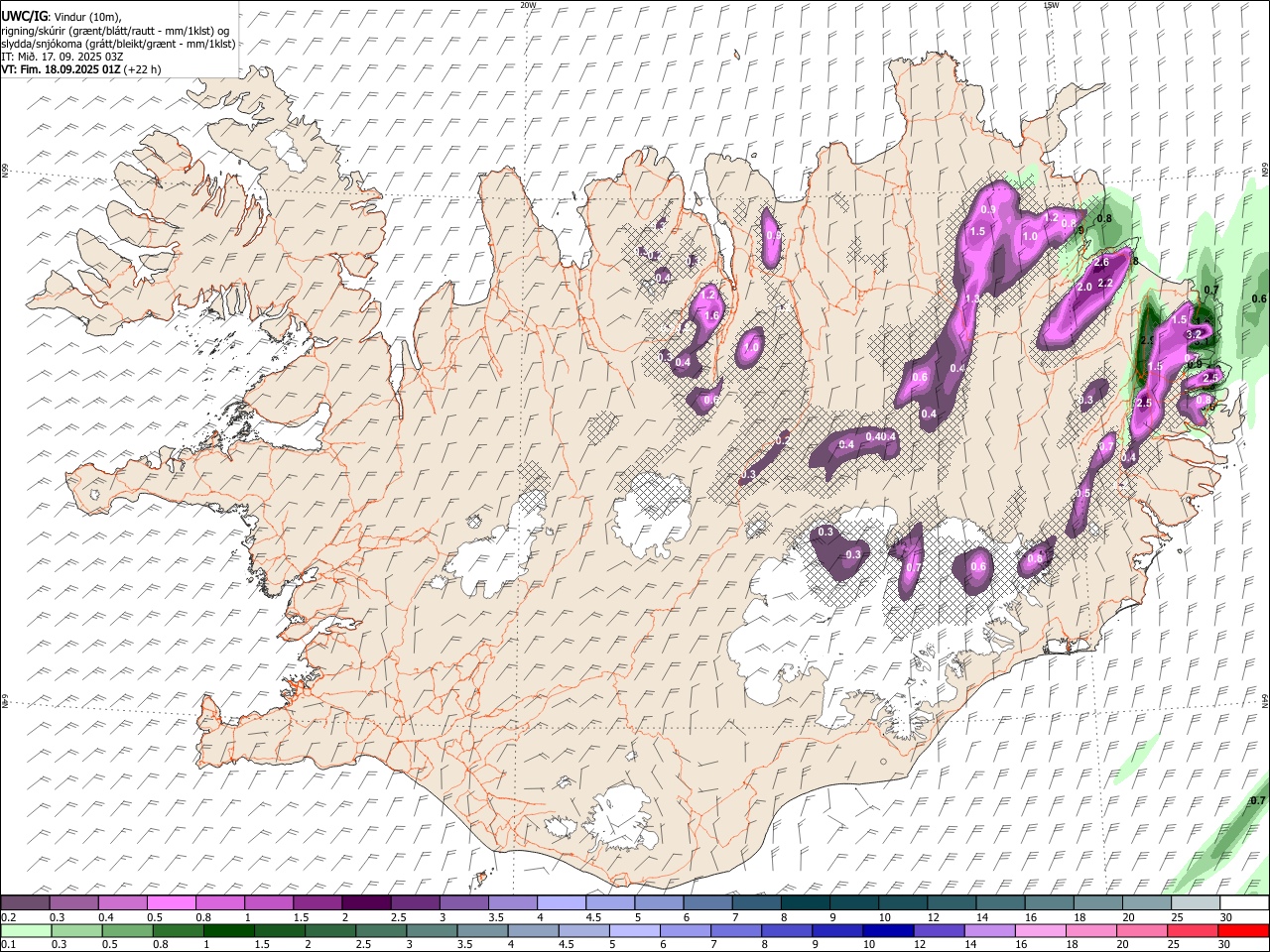Pick the orchid 0.4 swatch in snow legend

[x=123, y=902]
